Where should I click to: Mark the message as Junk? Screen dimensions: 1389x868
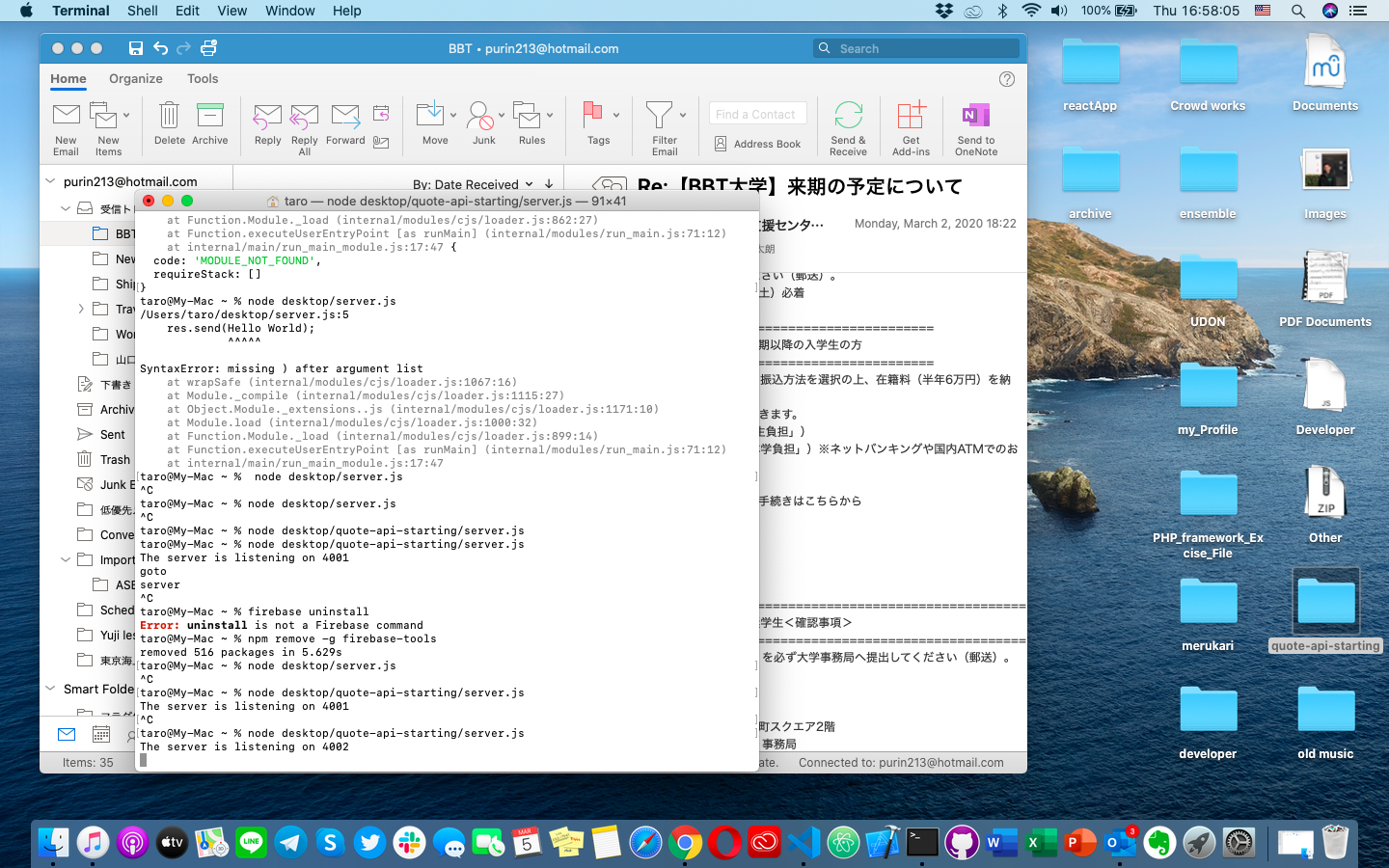483,123
